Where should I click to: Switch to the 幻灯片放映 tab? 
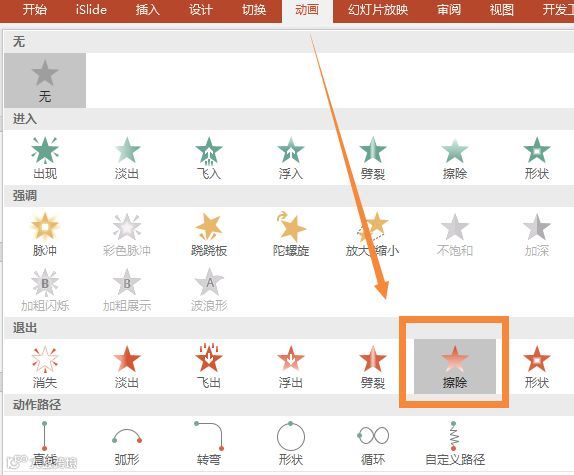pyautogui.click(x=378, y=10)
